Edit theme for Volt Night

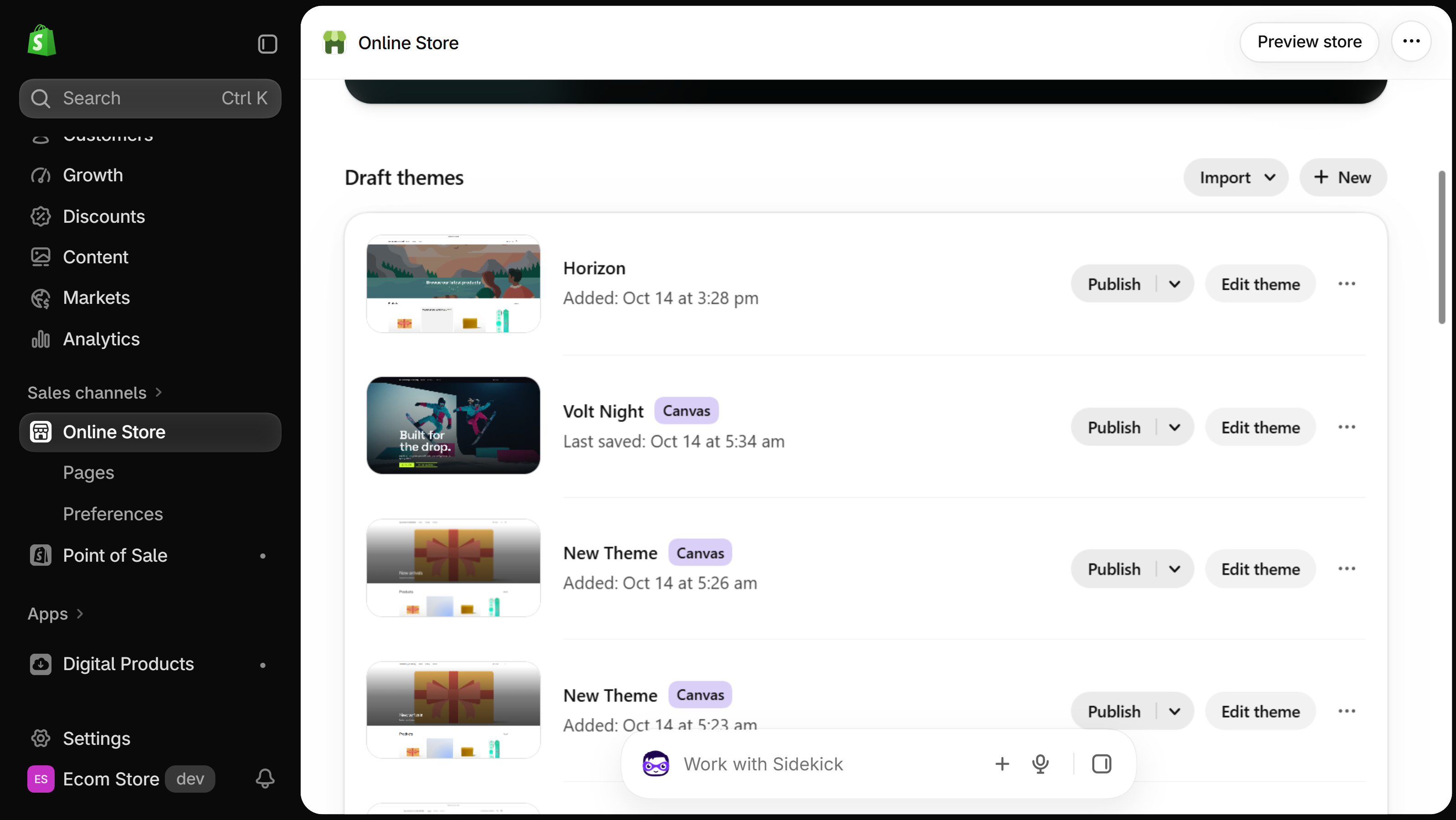[1260, 427]
